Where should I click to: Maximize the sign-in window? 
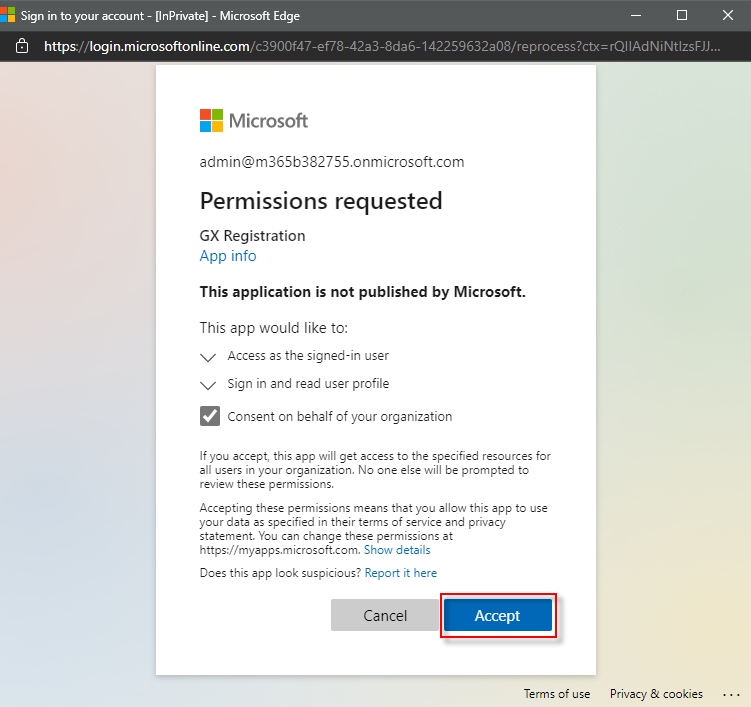(x=682, y=15)
